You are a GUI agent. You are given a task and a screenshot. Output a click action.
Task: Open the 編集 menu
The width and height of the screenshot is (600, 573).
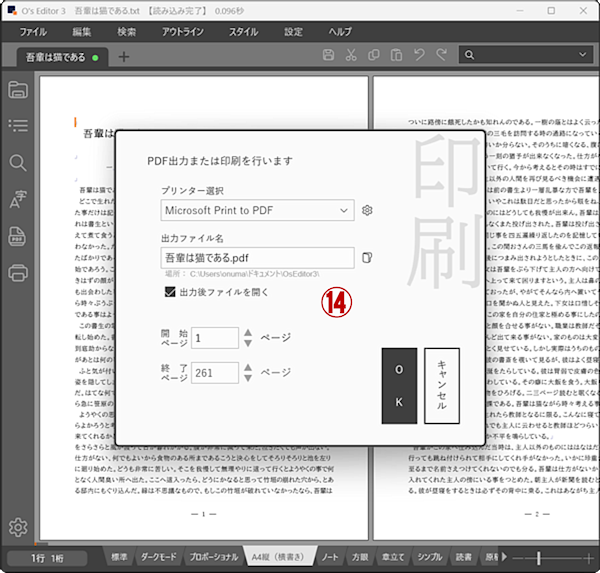pyautogui.click(x=82, y=32)
